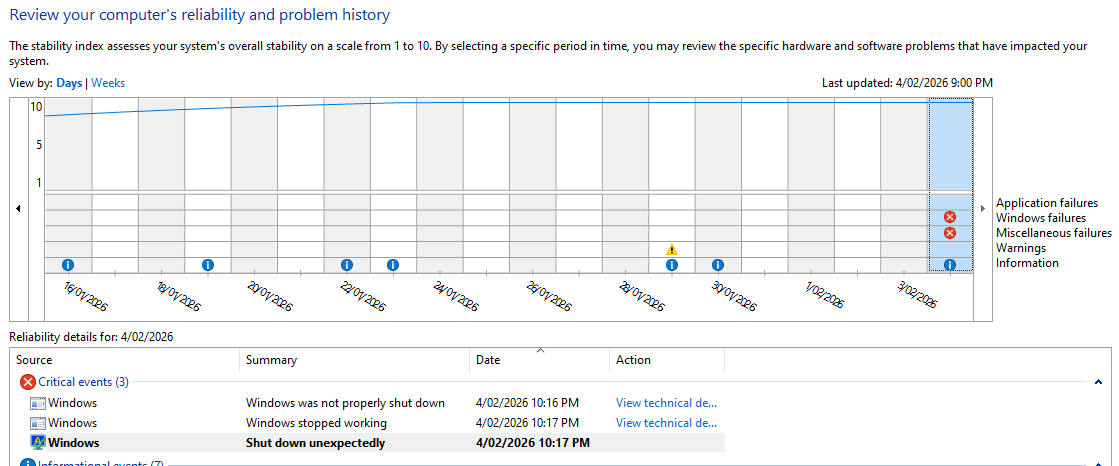Screen dimensions: 1119x466
Task: Collapse the Informational events group chevron
Action: point(1098,464)
